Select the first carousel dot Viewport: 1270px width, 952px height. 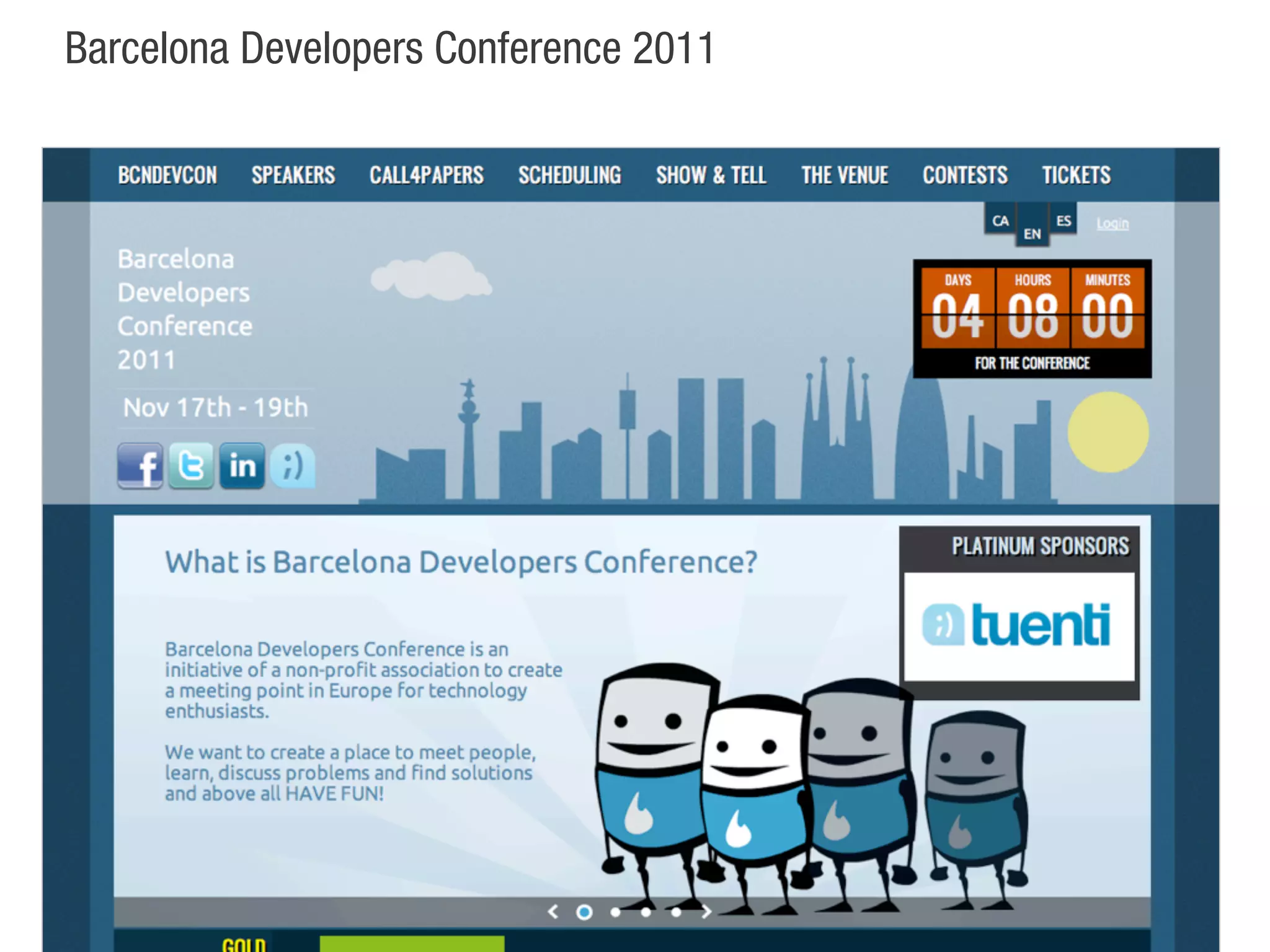pos(584,912)
